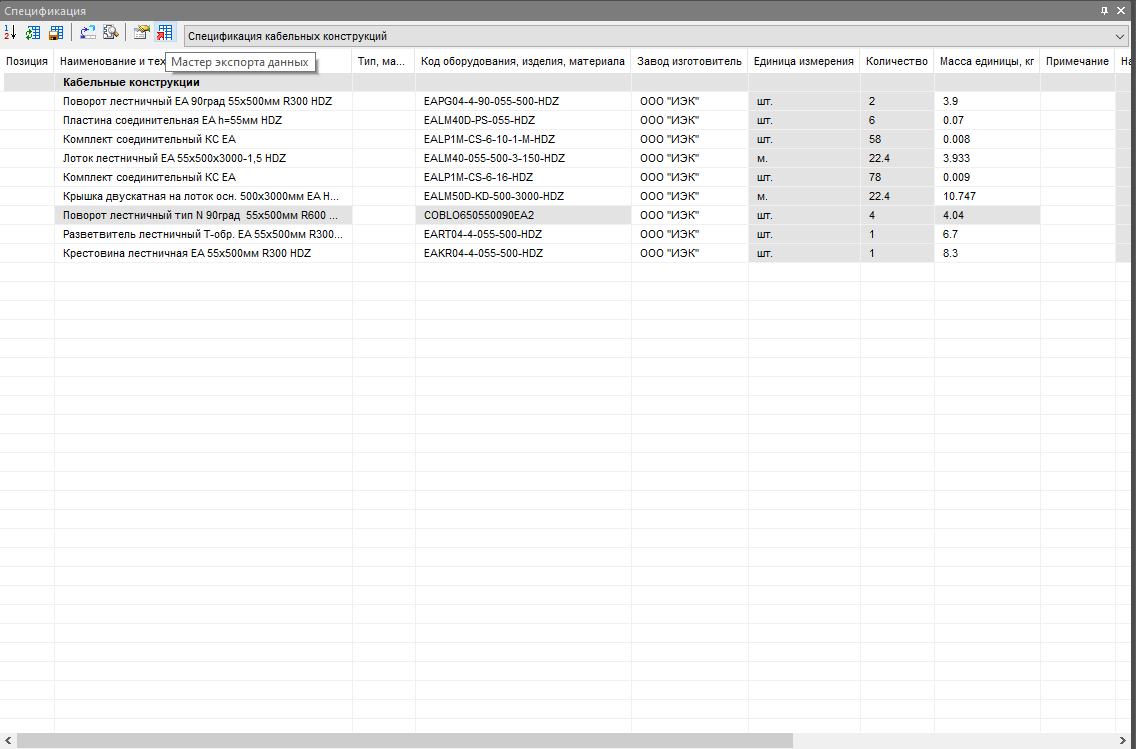Click Код оборудования, изделия, материала column header
The height and width of the screenshot is (749, 1136).
522,62
